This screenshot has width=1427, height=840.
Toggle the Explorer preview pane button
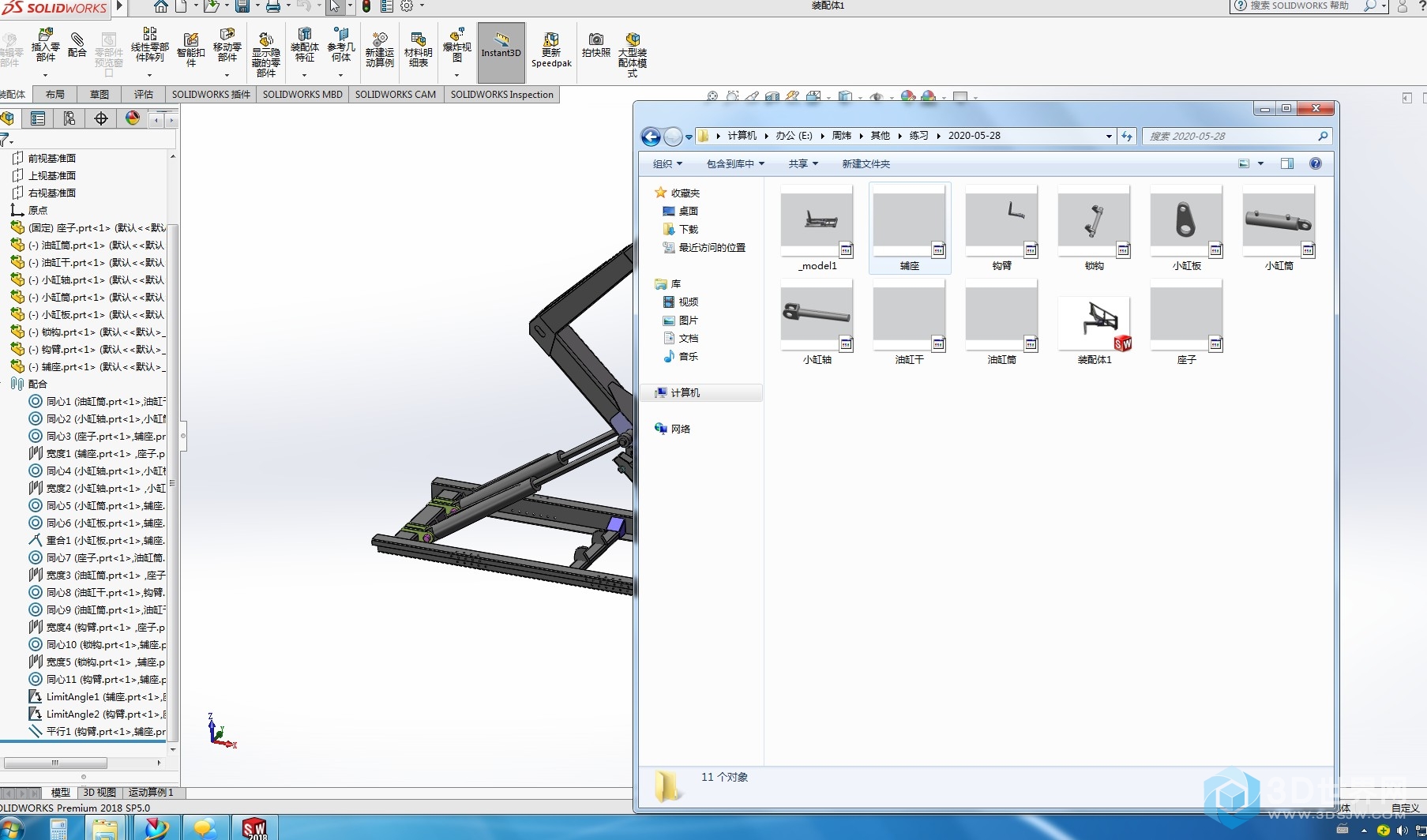(x=1287, y=164)
